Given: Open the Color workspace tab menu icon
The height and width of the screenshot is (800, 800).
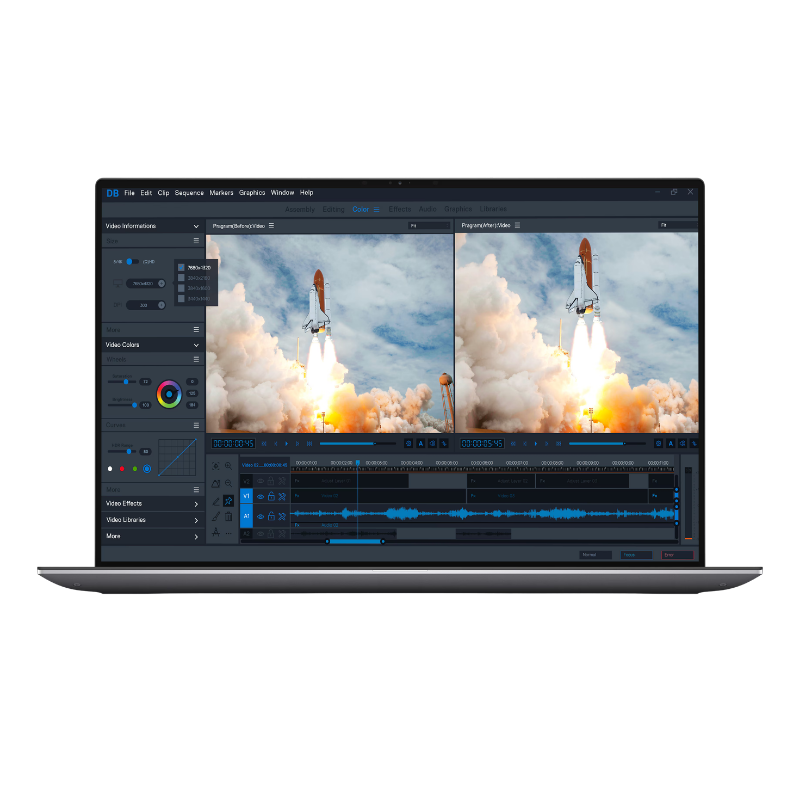Looking at the screenshot, I should 377,210.
